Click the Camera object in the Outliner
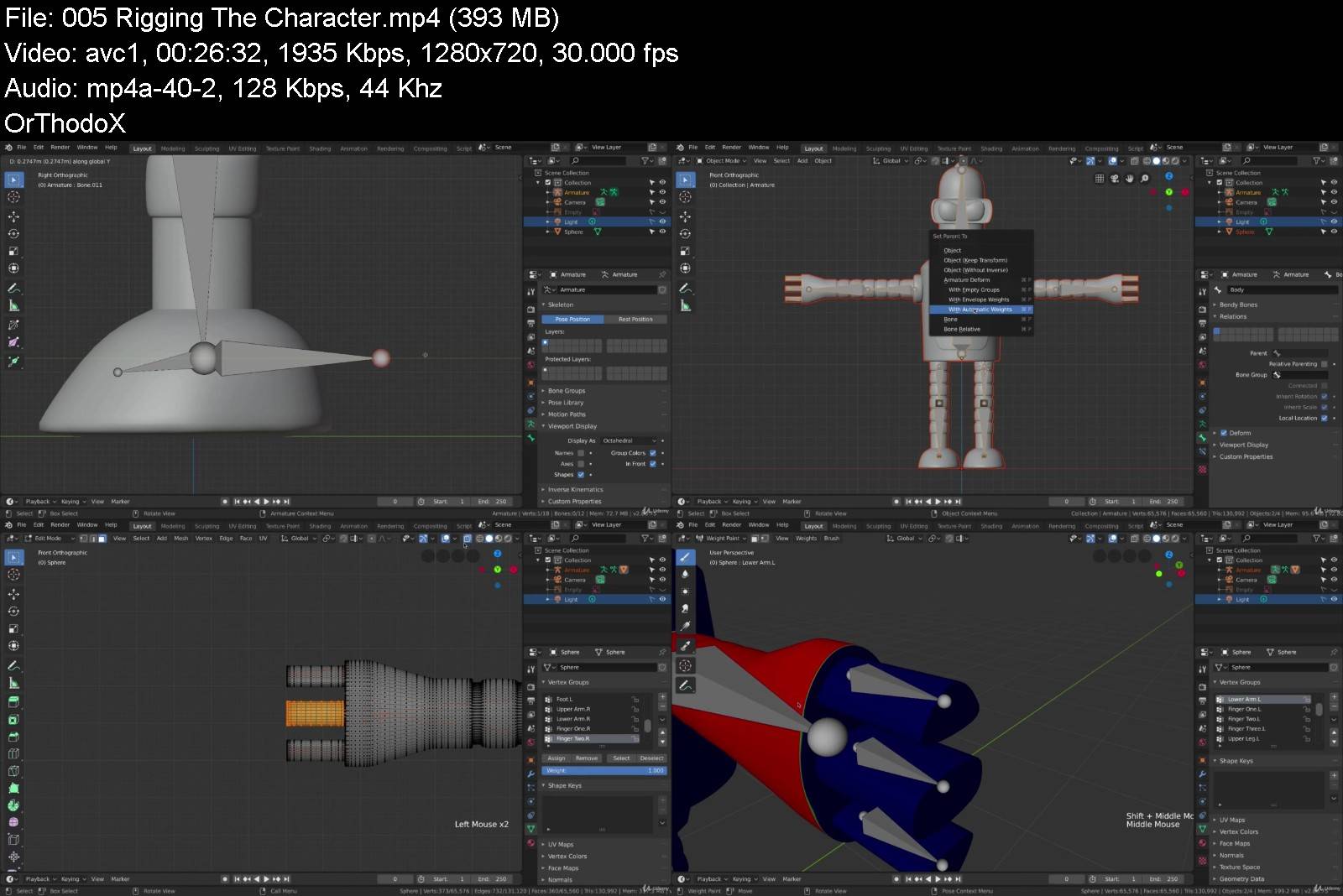Viewport: 1343px width, 896px height. 576,202
